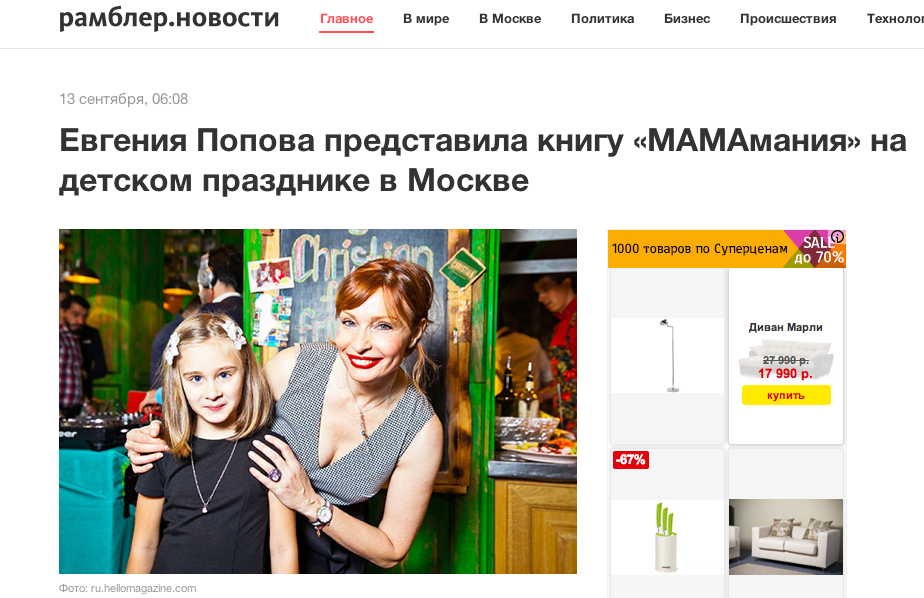Switch to Бизнес section
This screenshot has width=924, height=598.
[687, 19]
